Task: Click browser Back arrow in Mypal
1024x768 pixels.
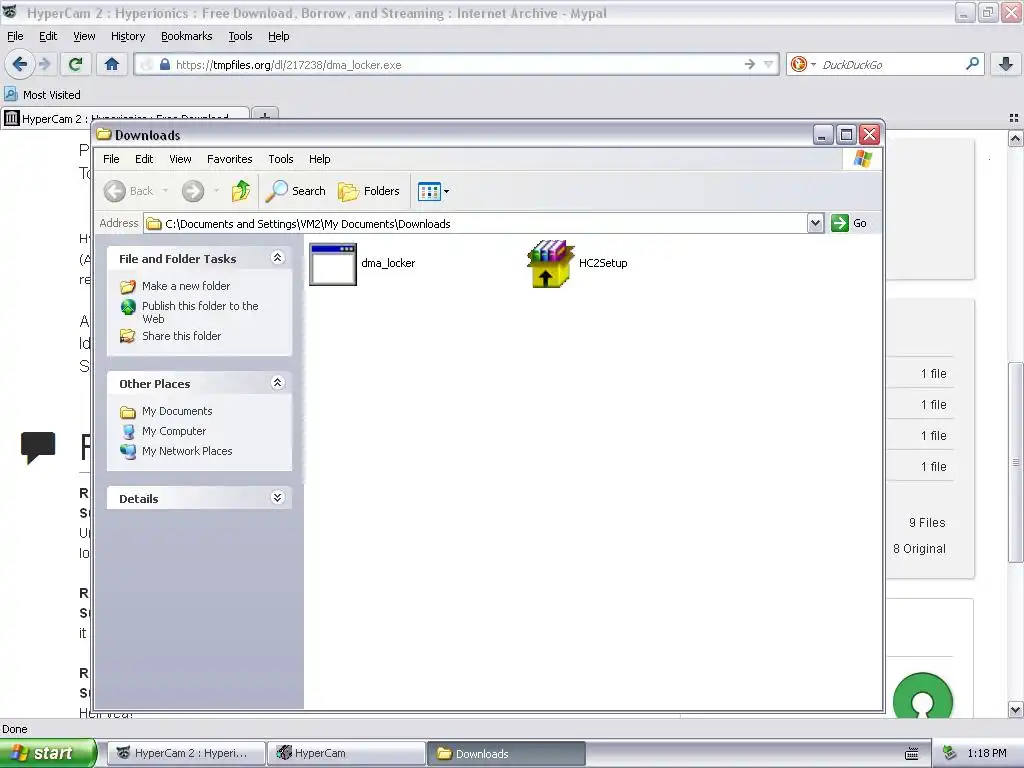Action: [x=19, y=64]
